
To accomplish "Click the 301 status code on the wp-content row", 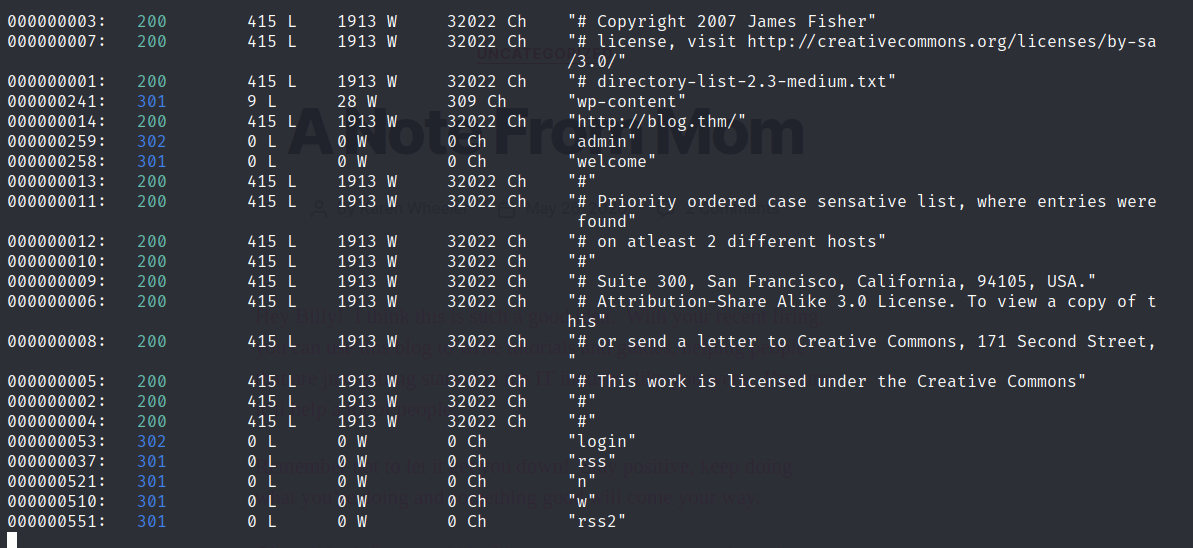I will click(151, 101).
